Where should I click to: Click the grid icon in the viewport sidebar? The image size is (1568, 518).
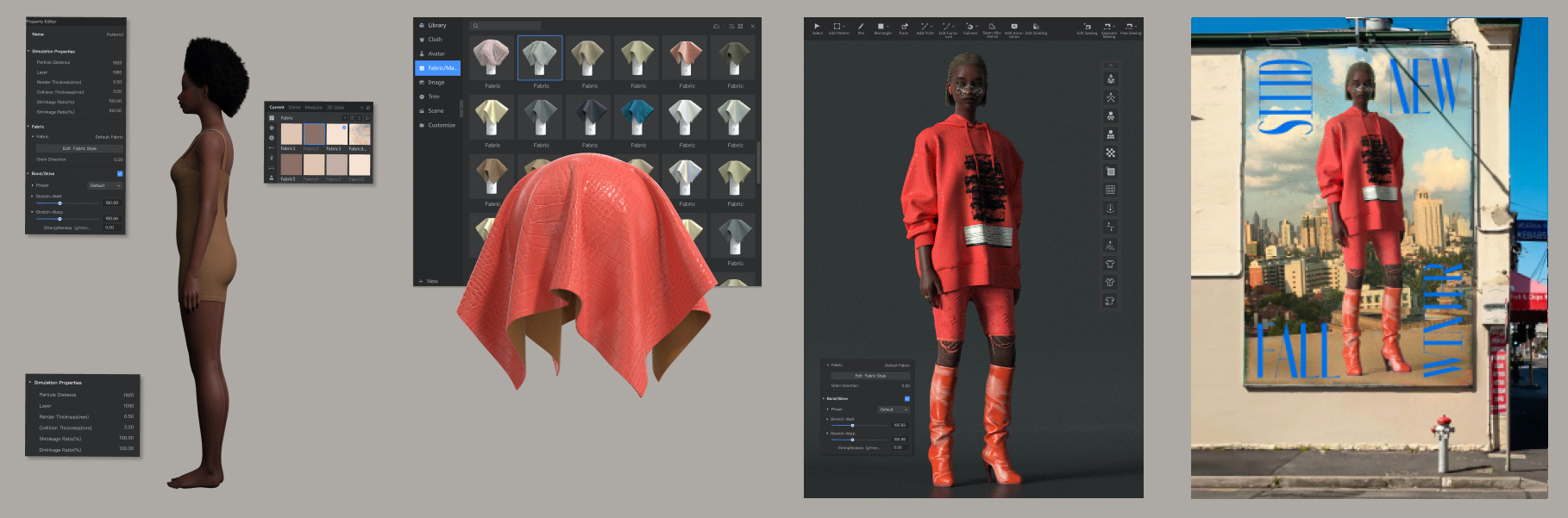pyautogui.click(x=1110, y=190)
